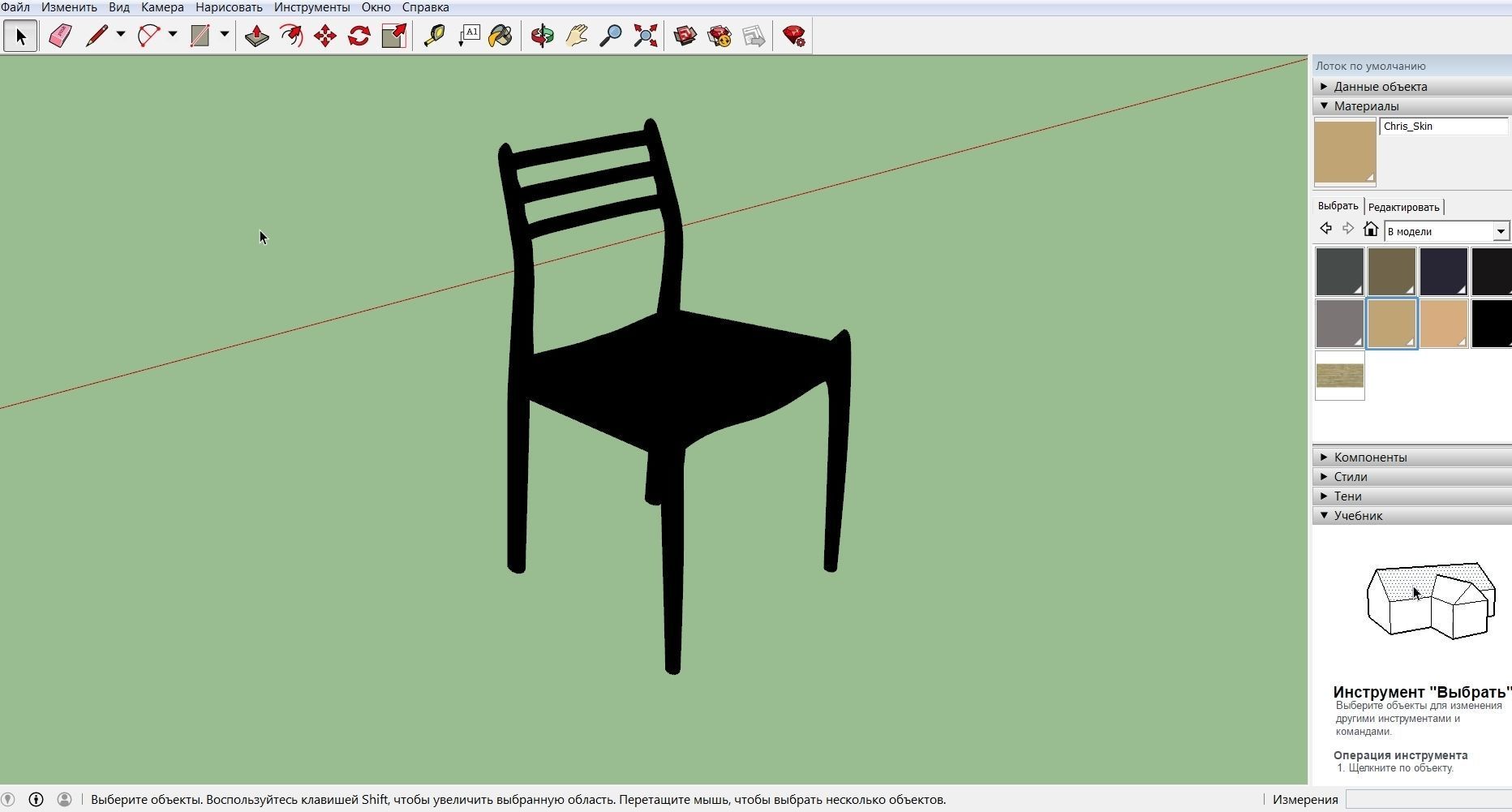Open the Extension Manager ruby icon

pyautogui.click(x=794, y=36)
